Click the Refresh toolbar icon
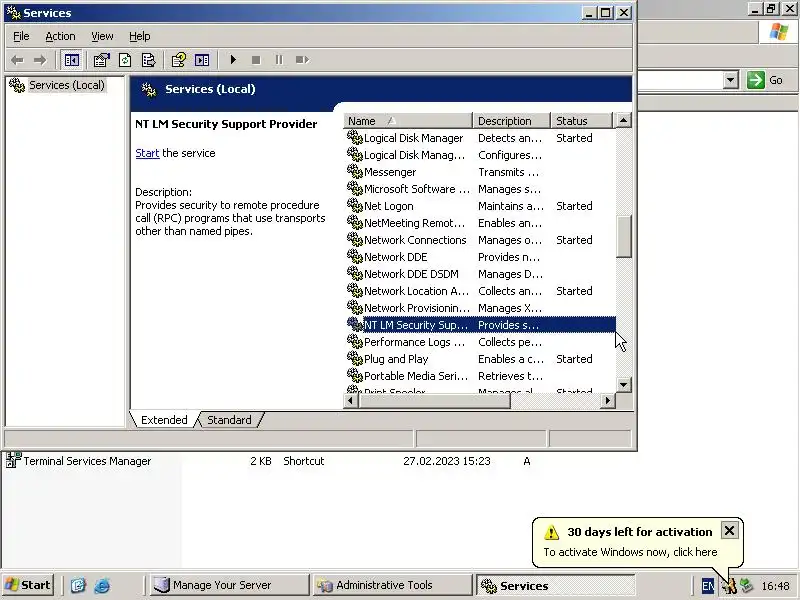 click(x=125, y=60)
